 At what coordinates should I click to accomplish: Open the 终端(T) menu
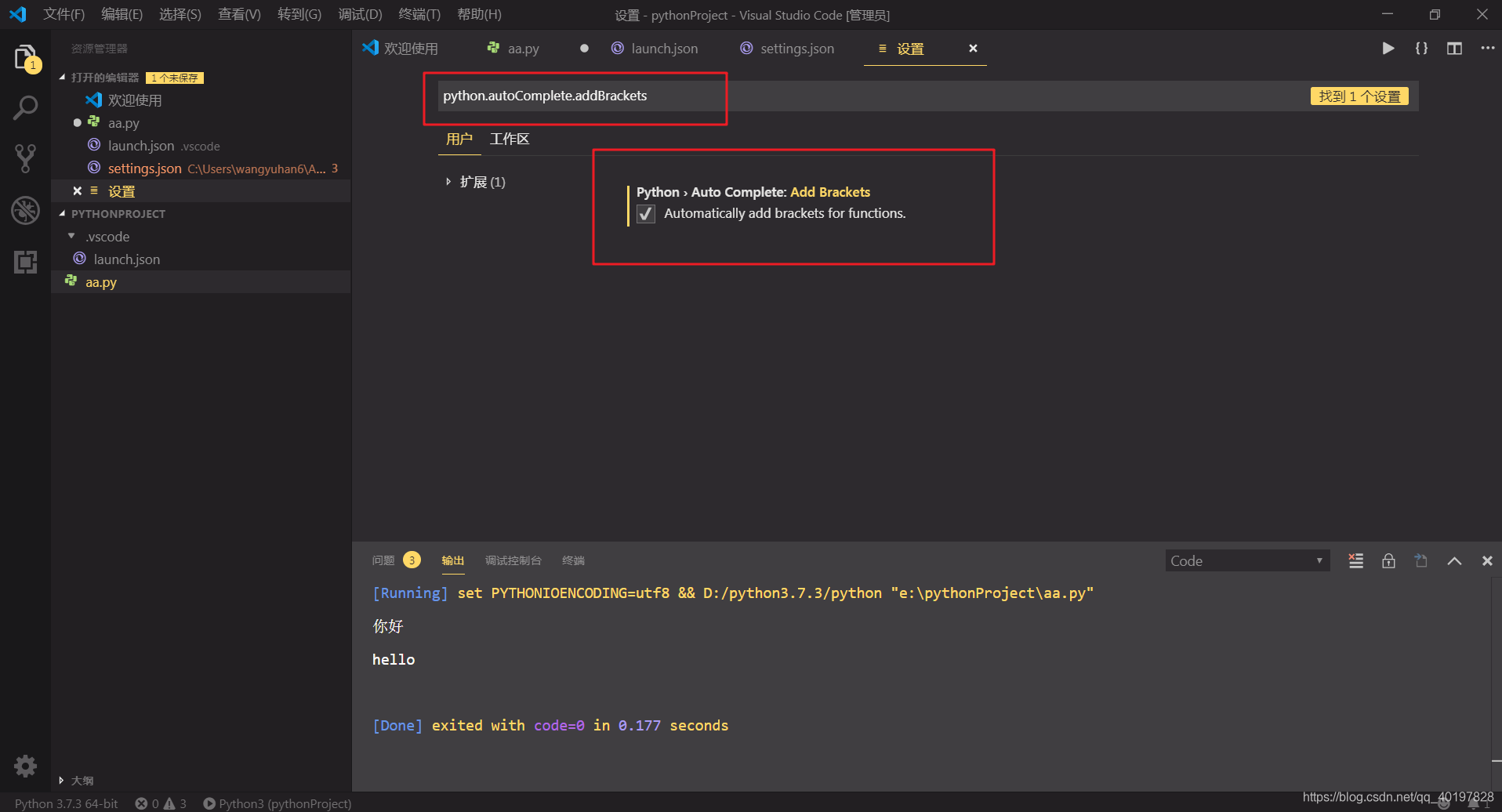[419, 14]
